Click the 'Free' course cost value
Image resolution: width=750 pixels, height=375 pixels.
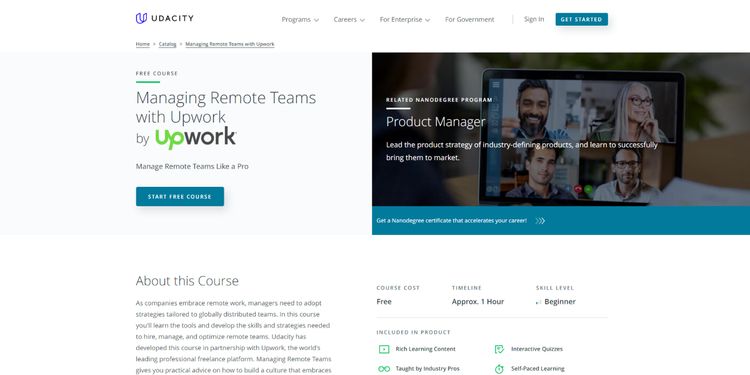[x=384, y=302]
